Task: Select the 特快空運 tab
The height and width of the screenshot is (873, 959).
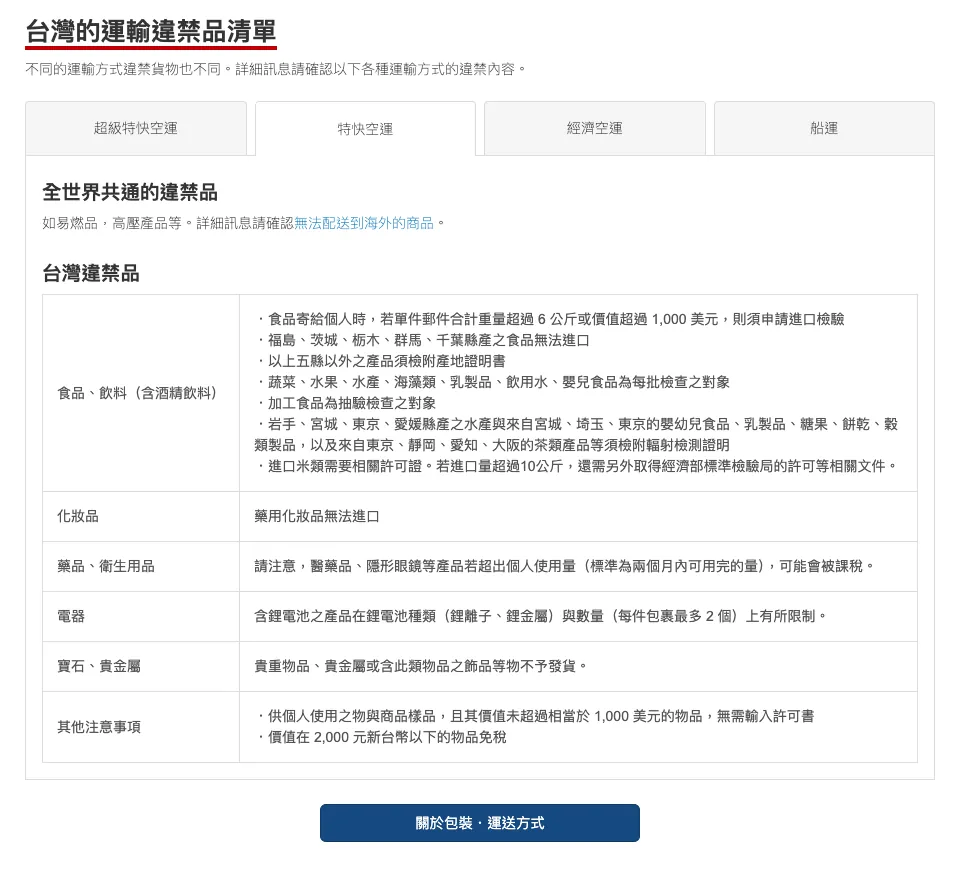Action: 365,129
